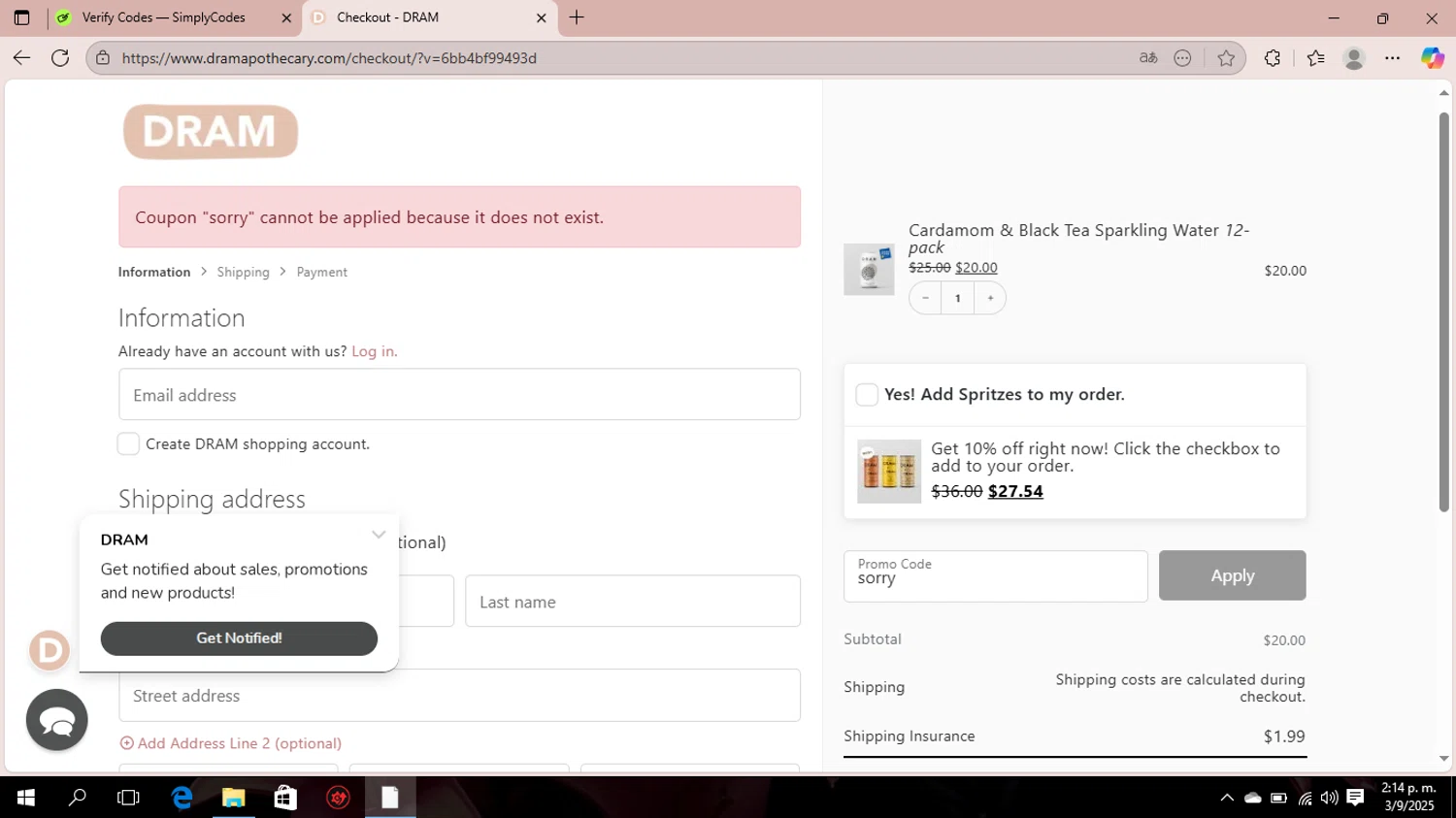Go to the Payment breadcrumb step

coord(321,272)
